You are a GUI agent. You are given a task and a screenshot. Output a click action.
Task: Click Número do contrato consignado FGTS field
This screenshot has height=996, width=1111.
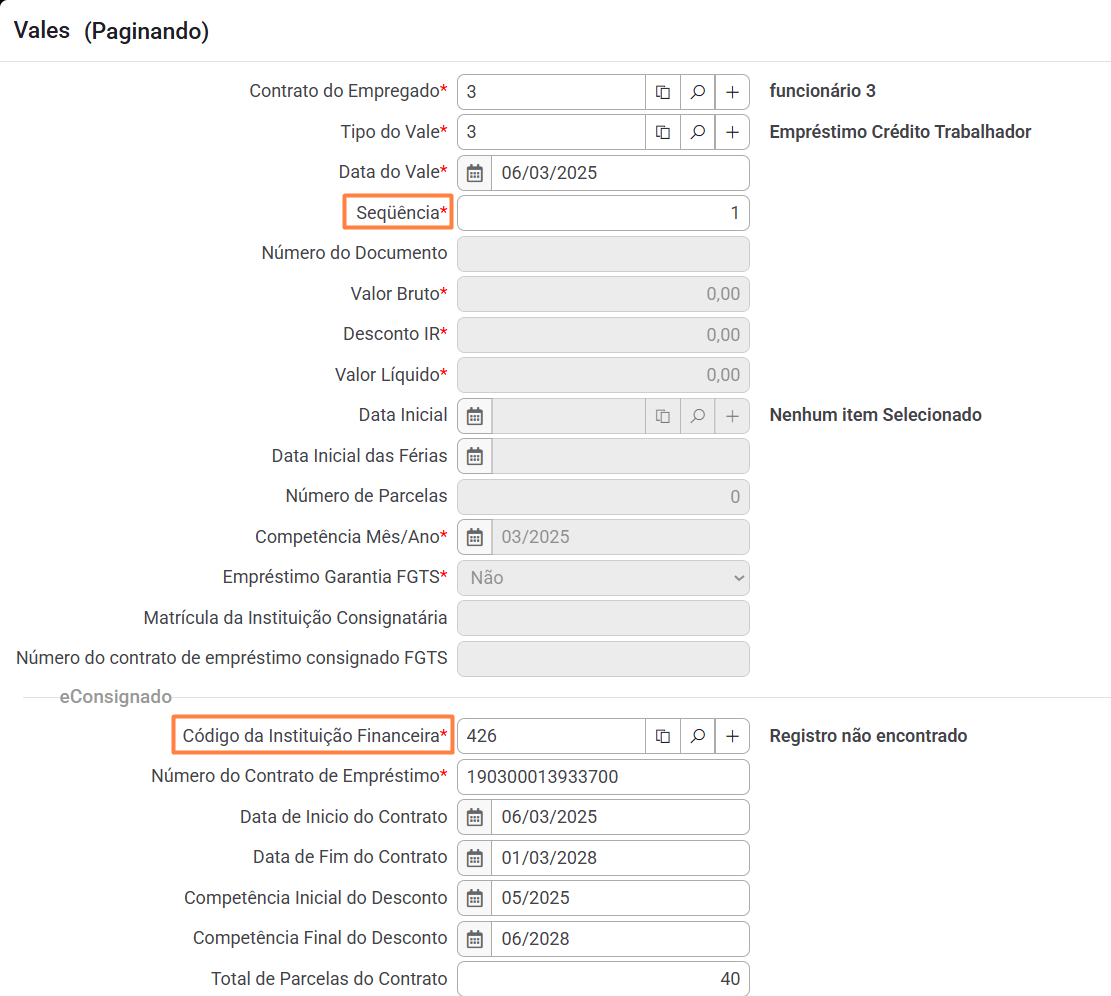point(603,659)
